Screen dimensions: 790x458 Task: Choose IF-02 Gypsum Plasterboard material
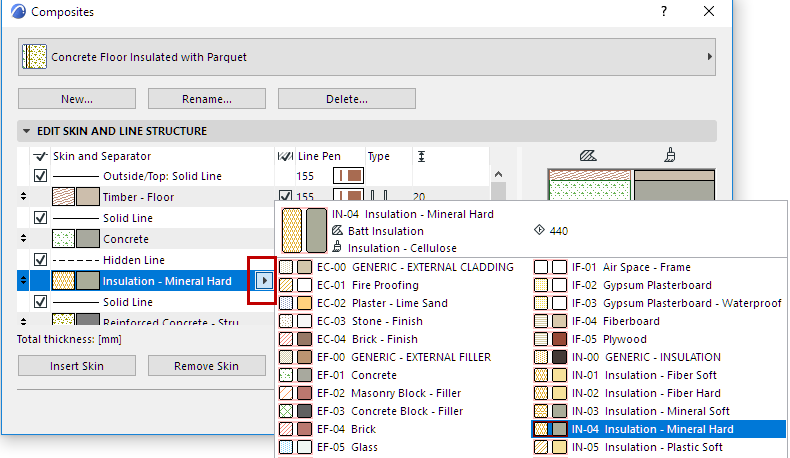click(659, 285)
